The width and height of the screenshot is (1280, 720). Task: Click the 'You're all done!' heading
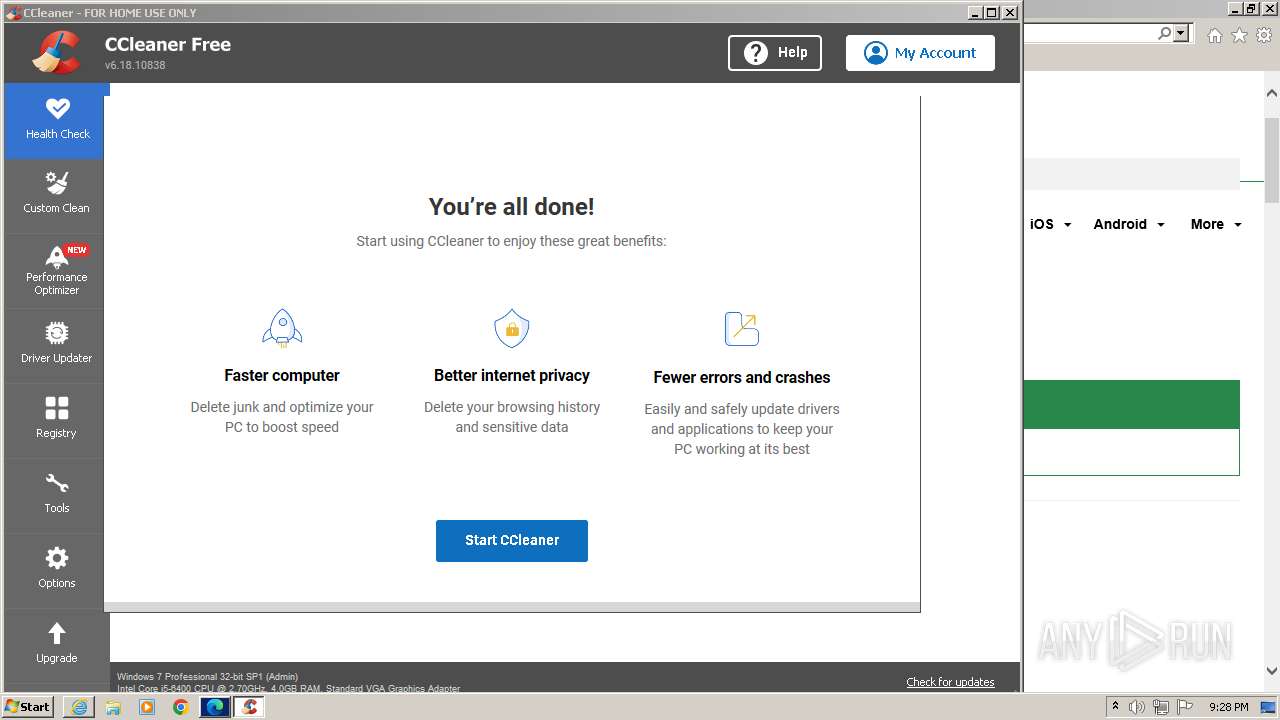pos(512,207)
